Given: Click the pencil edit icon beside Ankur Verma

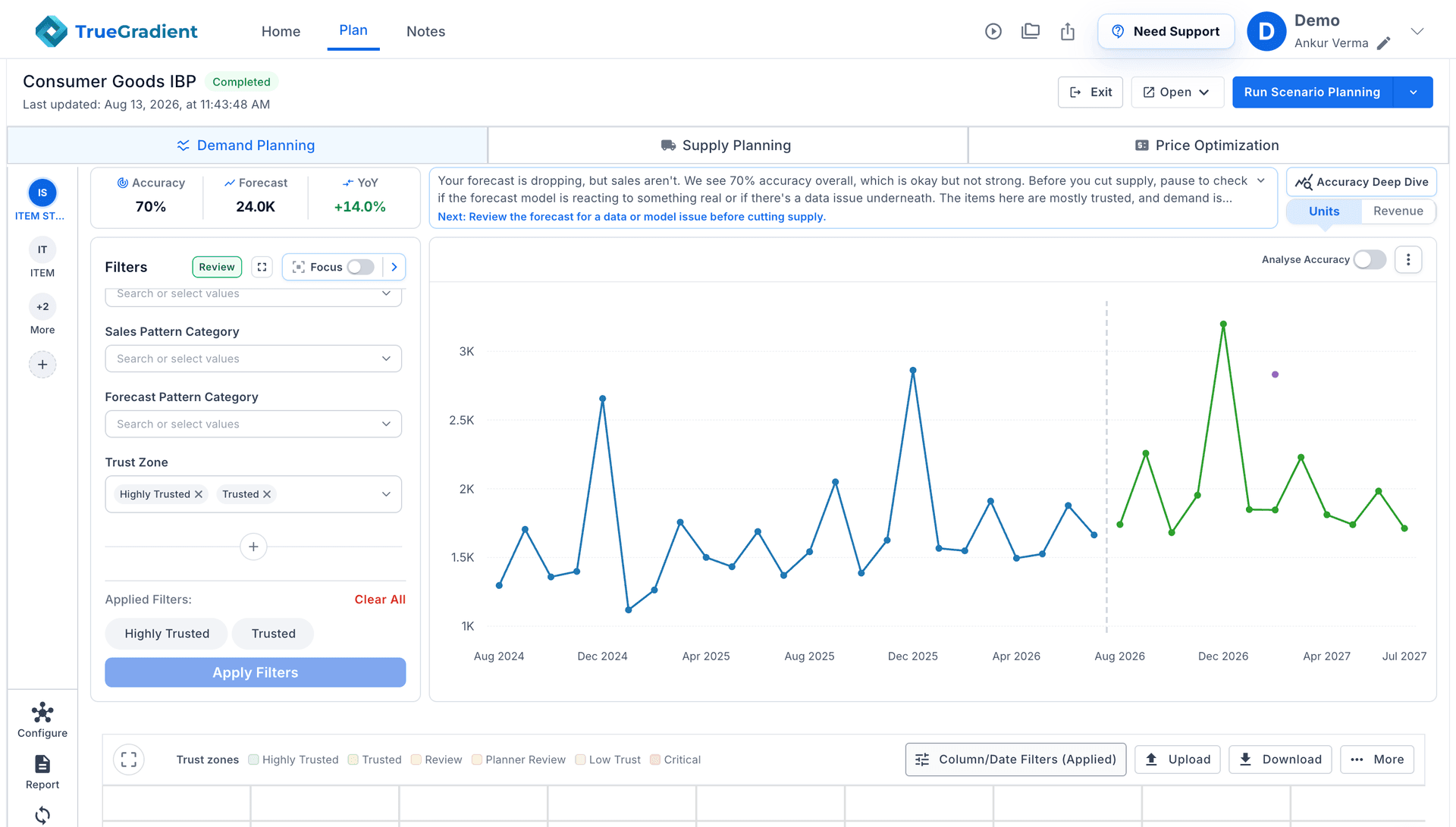Looking at the screenshot, I should 1384,43.
